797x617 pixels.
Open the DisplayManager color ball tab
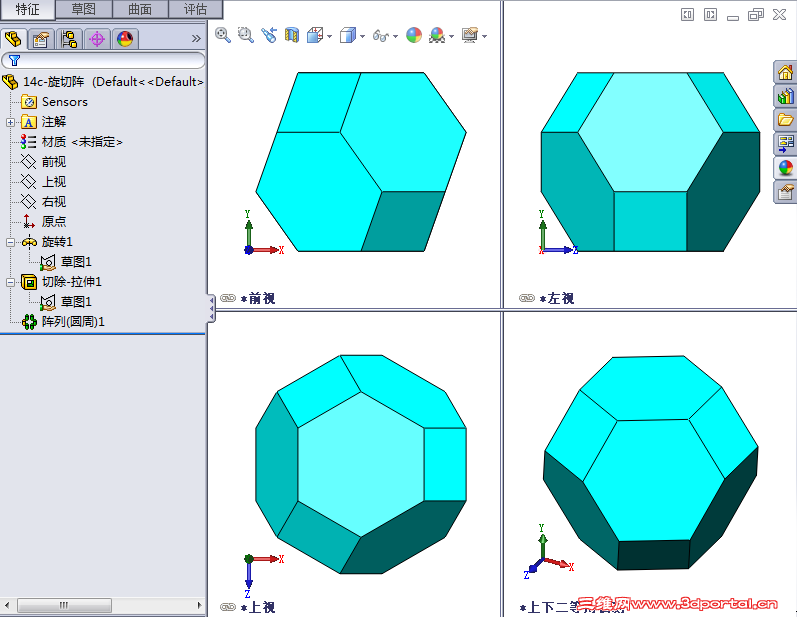tap(125, 39)
